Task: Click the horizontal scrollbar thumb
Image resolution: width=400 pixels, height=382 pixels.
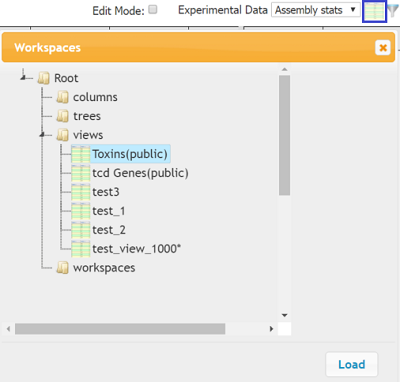Action: pyautogui.click(x=120, y=329)
